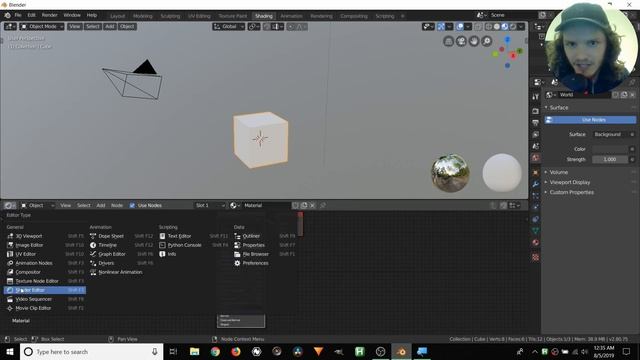This screenshot has height=360, width=640.
Task: Open shader type Object dropdown
Action: point(38,205)
